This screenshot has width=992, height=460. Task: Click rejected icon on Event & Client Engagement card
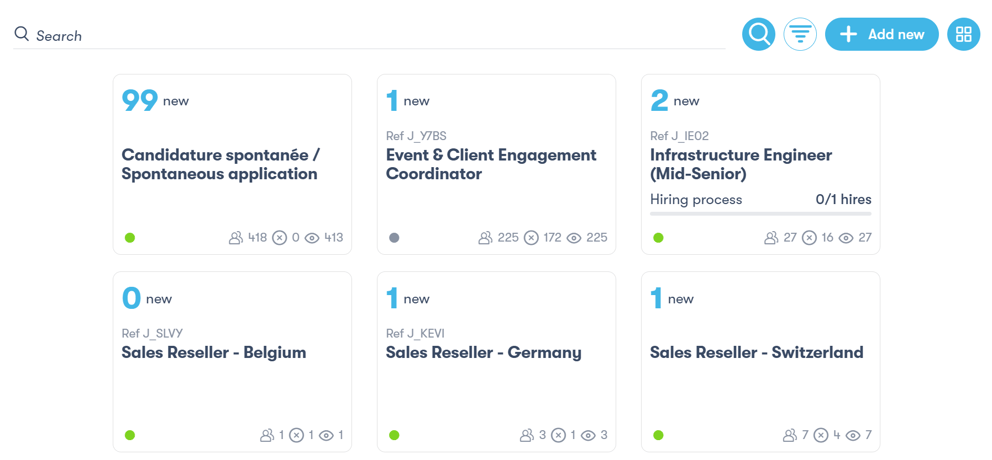(x=531, y=238)
